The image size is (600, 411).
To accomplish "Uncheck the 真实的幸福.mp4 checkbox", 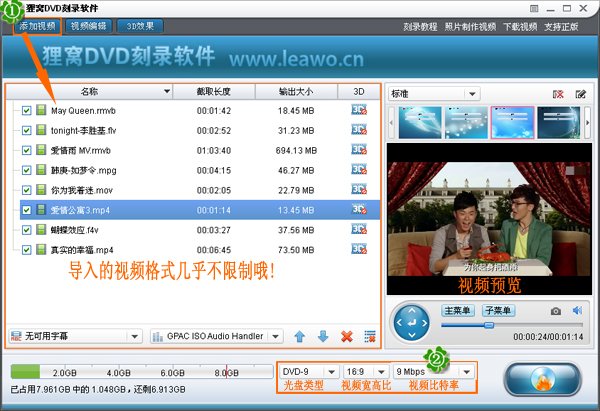I will tap(26, 250).
